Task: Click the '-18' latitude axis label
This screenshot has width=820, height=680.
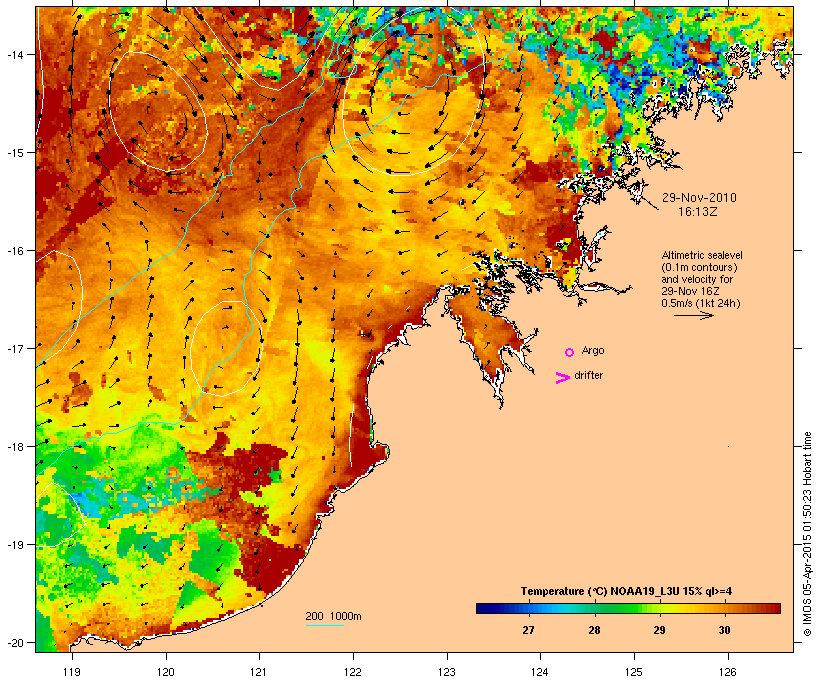Action: coord(14,447)
